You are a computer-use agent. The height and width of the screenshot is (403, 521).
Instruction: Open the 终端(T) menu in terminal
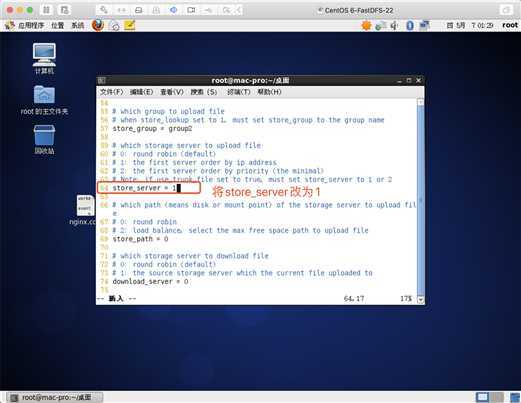tap(239, 92)
